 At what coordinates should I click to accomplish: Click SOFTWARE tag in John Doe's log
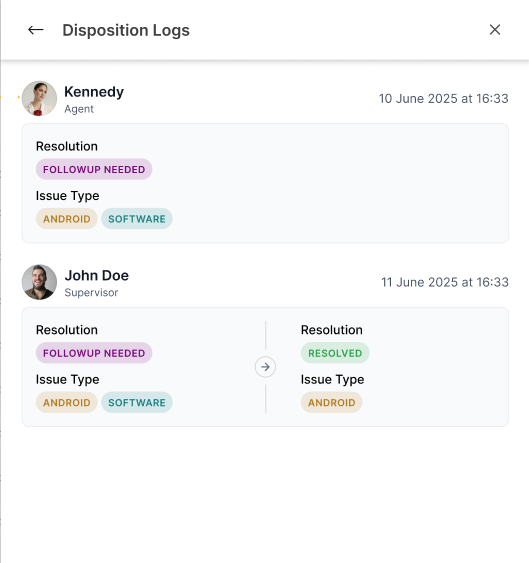click(137, 403)
